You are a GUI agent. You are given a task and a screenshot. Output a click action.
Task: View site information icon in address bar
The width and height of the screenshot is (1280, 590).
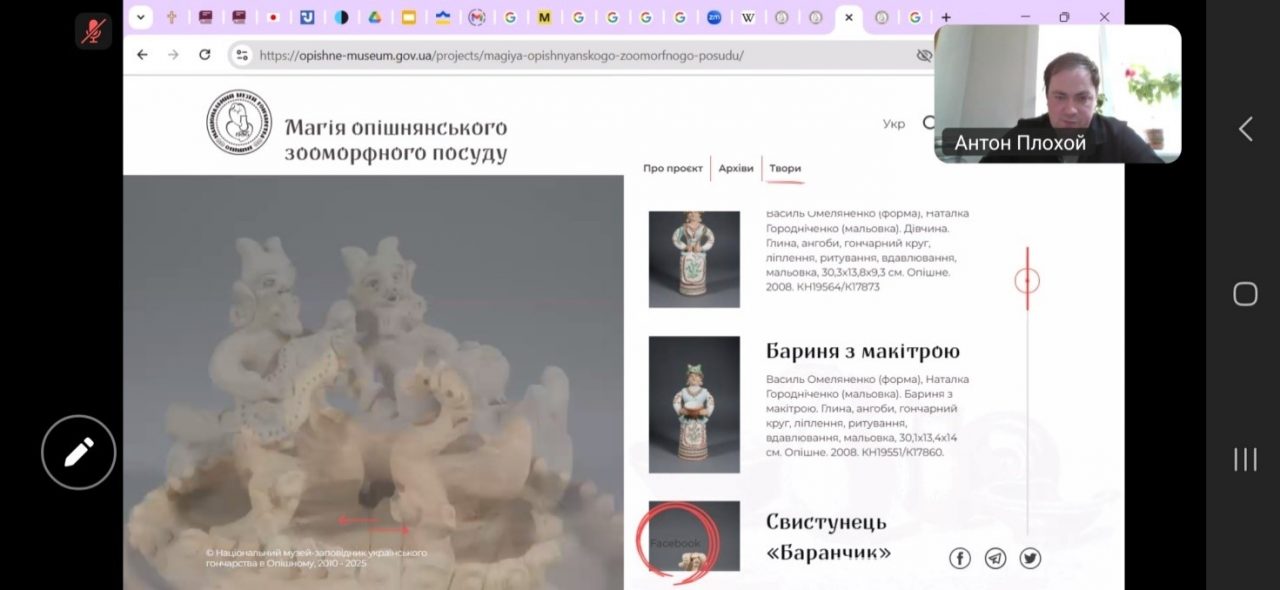coord(241,55)
